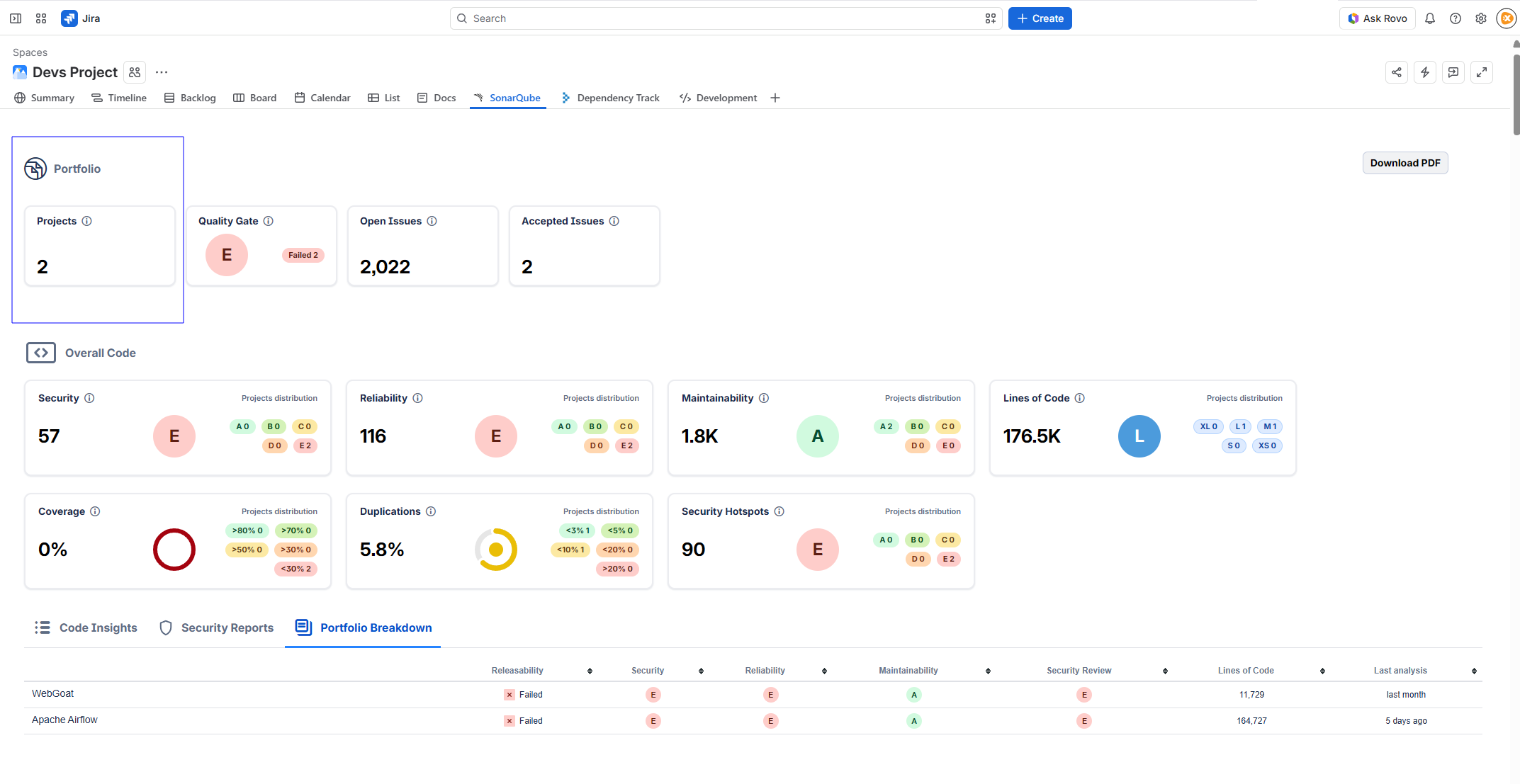The image size is (1520, 784).
Task: Click the 164,727 lines of code value
Action: tap(1251, 721)
